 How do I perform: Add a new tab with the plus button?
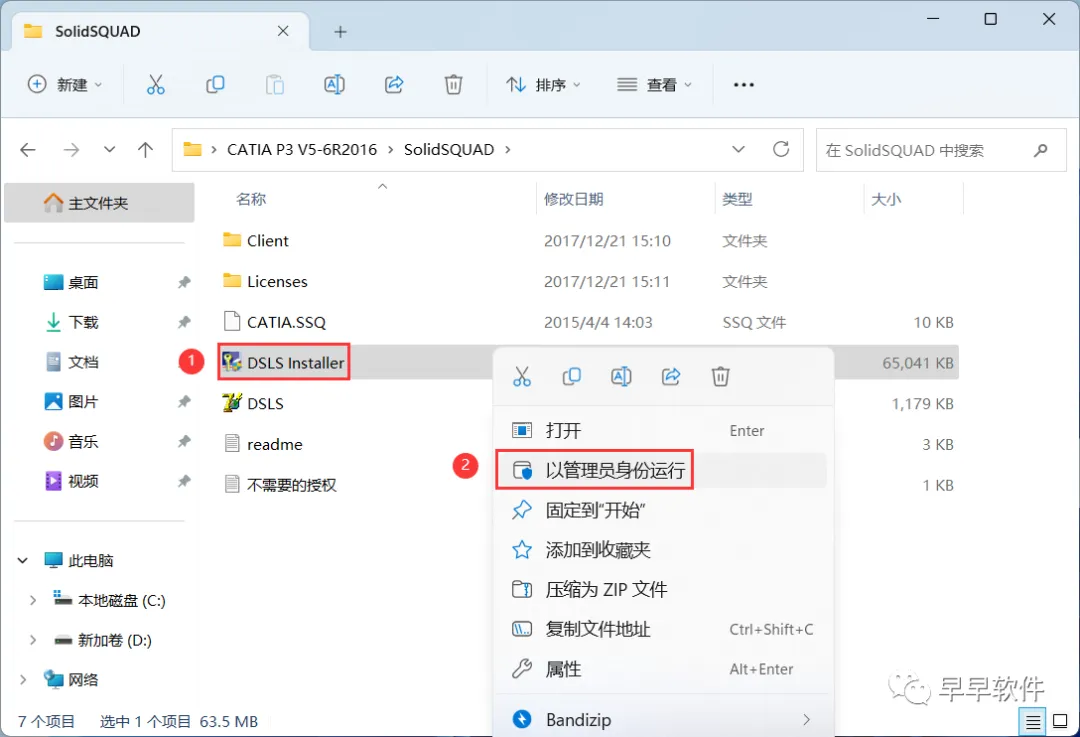(340, 32)
